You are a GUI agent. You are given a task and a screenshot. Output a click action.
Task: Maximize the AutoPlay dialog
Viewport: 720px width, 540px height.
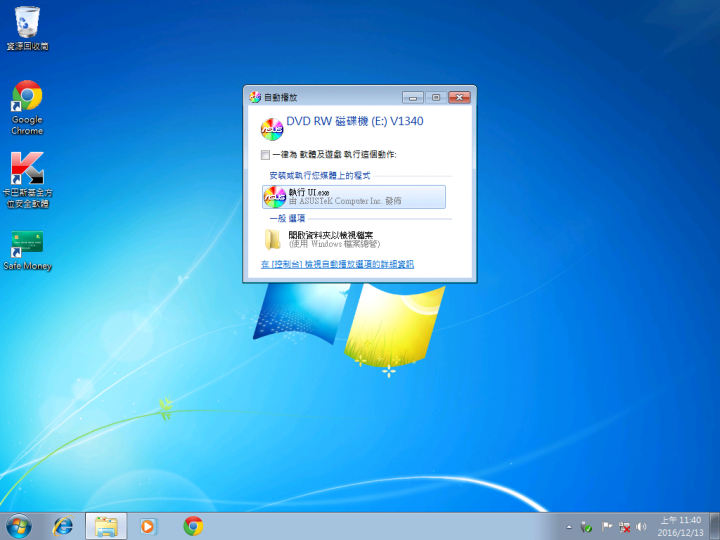coord(436,97)
